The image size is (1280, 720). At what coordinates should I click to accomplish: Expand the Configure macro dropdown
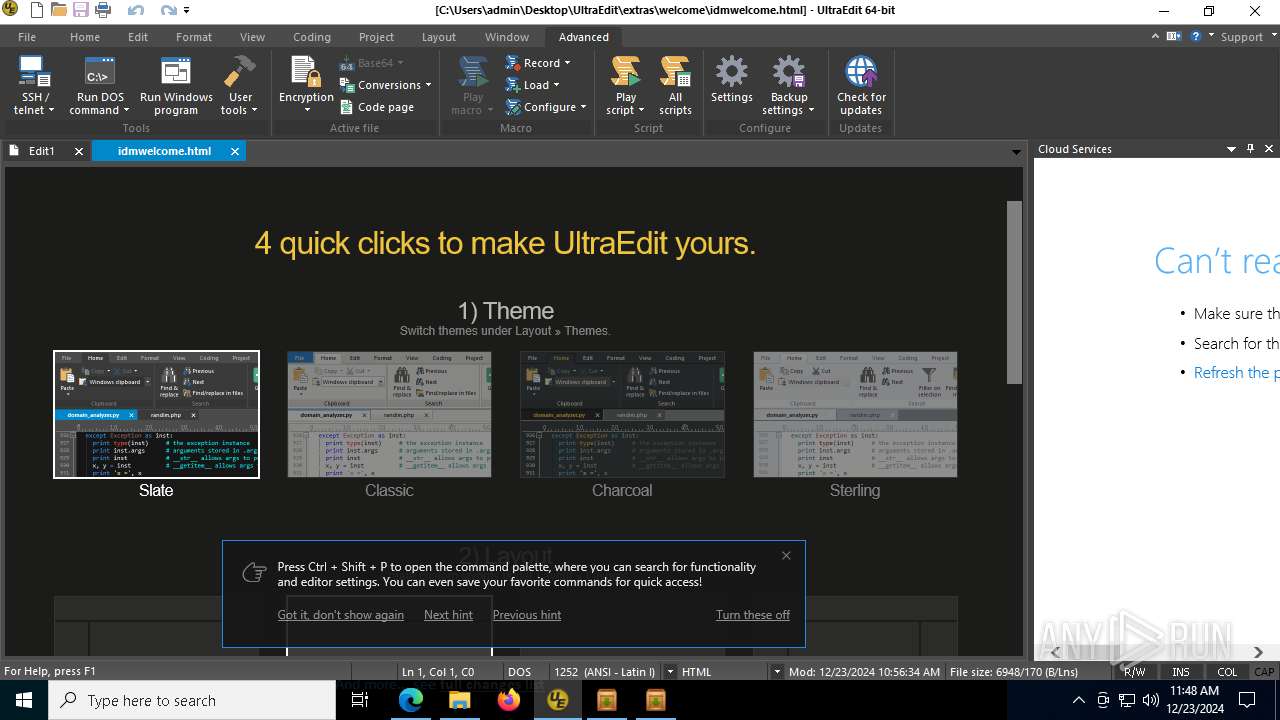(582, 107)
